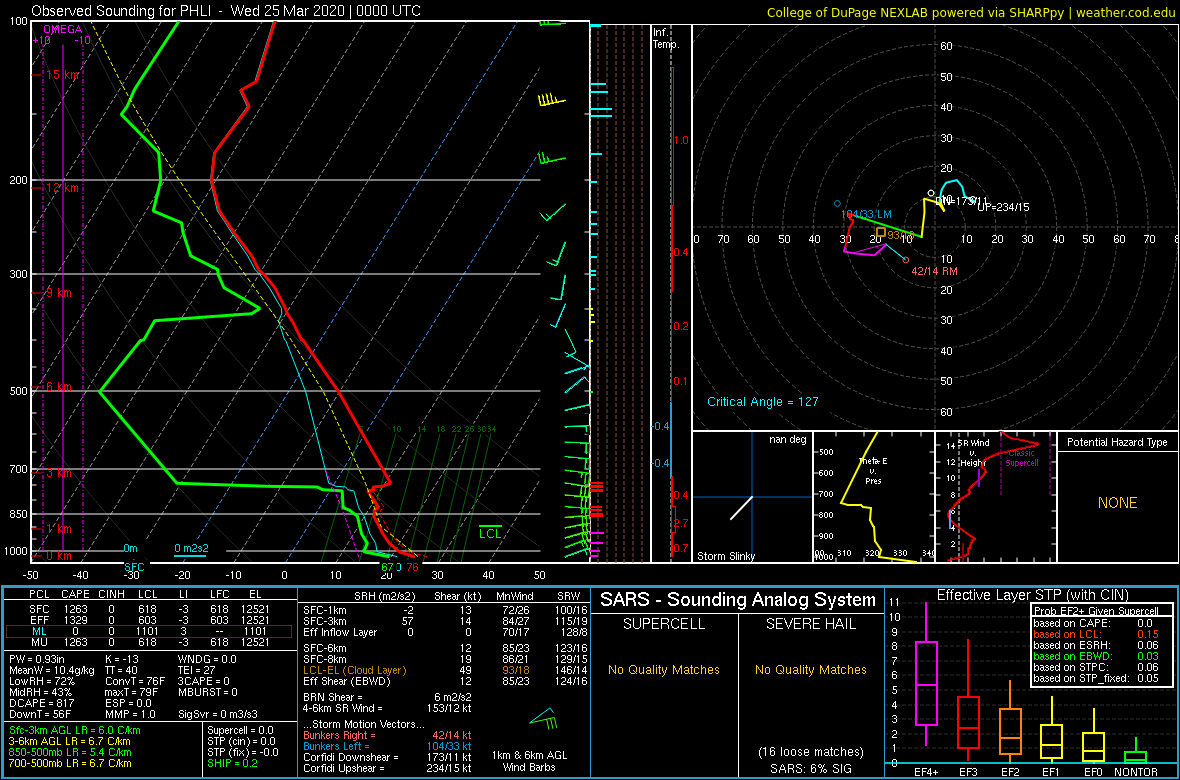Click the 'Corfidi Upshear =' row
Image resolution: width=1180 pixels, height=780 pixels.
[x=388, y=767]
